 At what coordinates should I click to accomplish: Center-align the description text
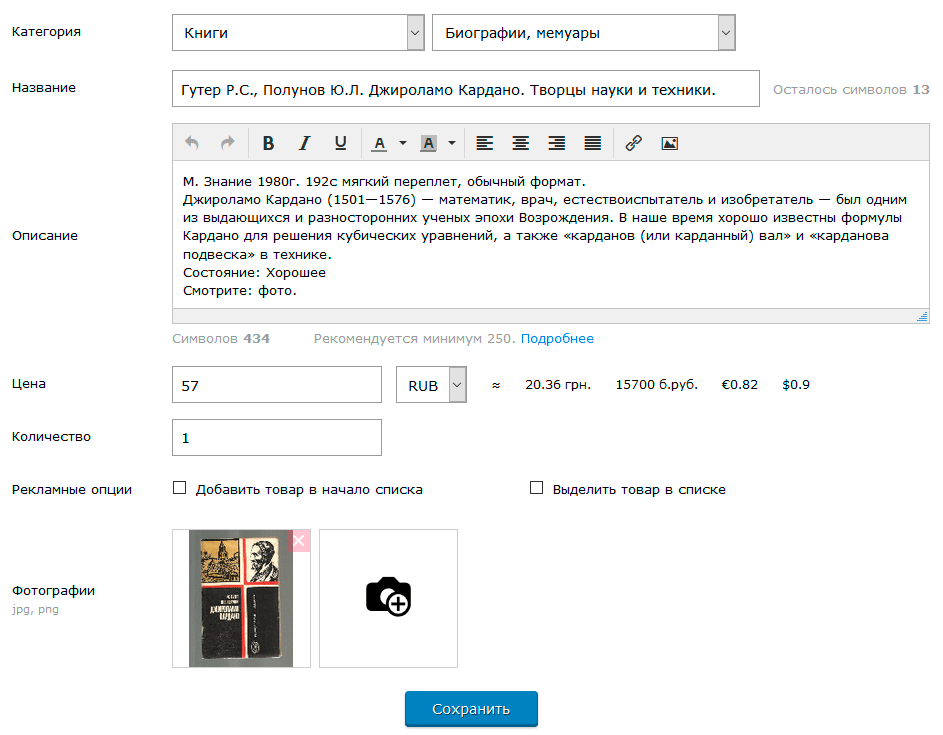(520, 143)
